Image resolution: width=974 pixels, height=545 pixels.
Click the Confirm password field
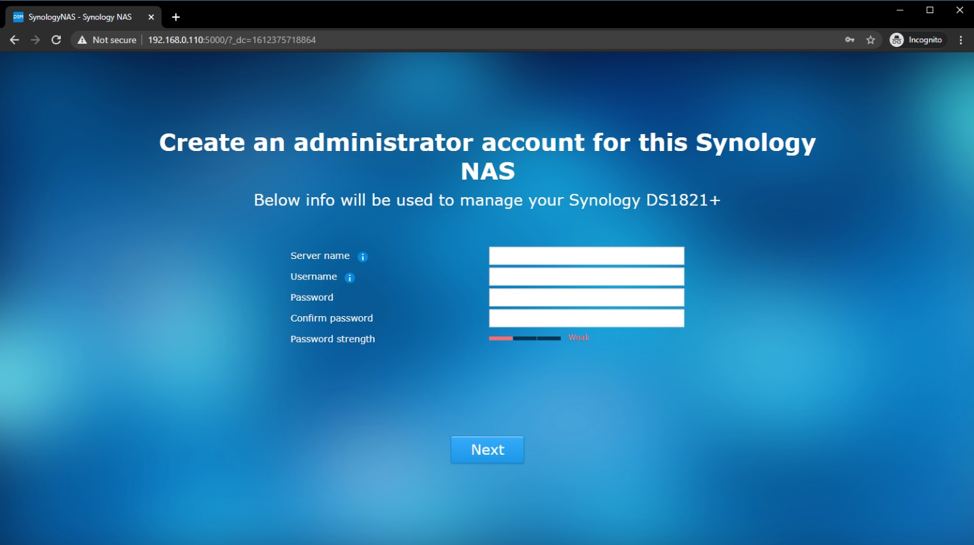coord(586,319)
